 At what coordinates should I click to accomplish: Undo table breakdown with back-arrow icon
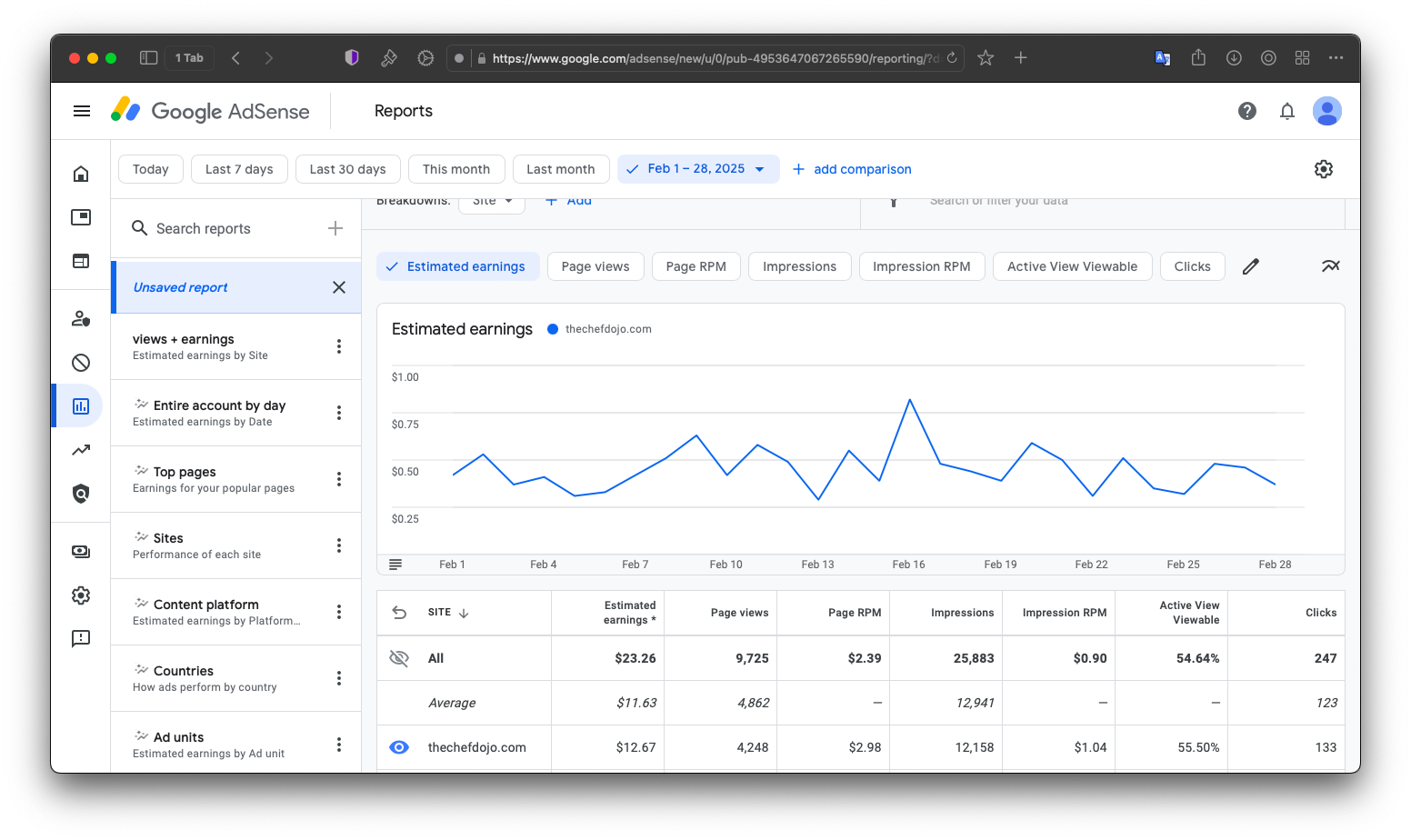click(x=399, y=613)
